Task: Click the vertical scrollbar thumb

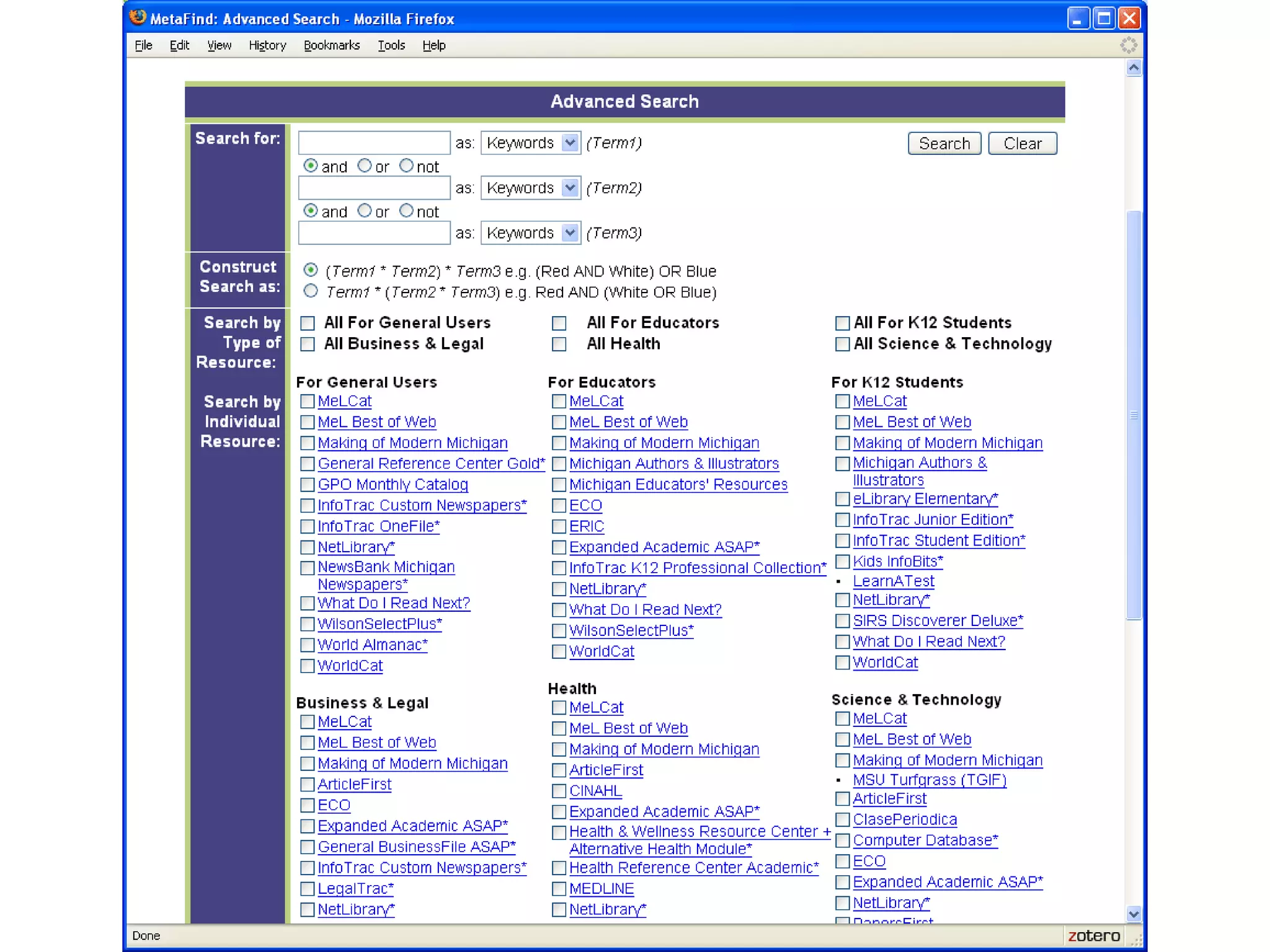Action: tap(1134, 415)
